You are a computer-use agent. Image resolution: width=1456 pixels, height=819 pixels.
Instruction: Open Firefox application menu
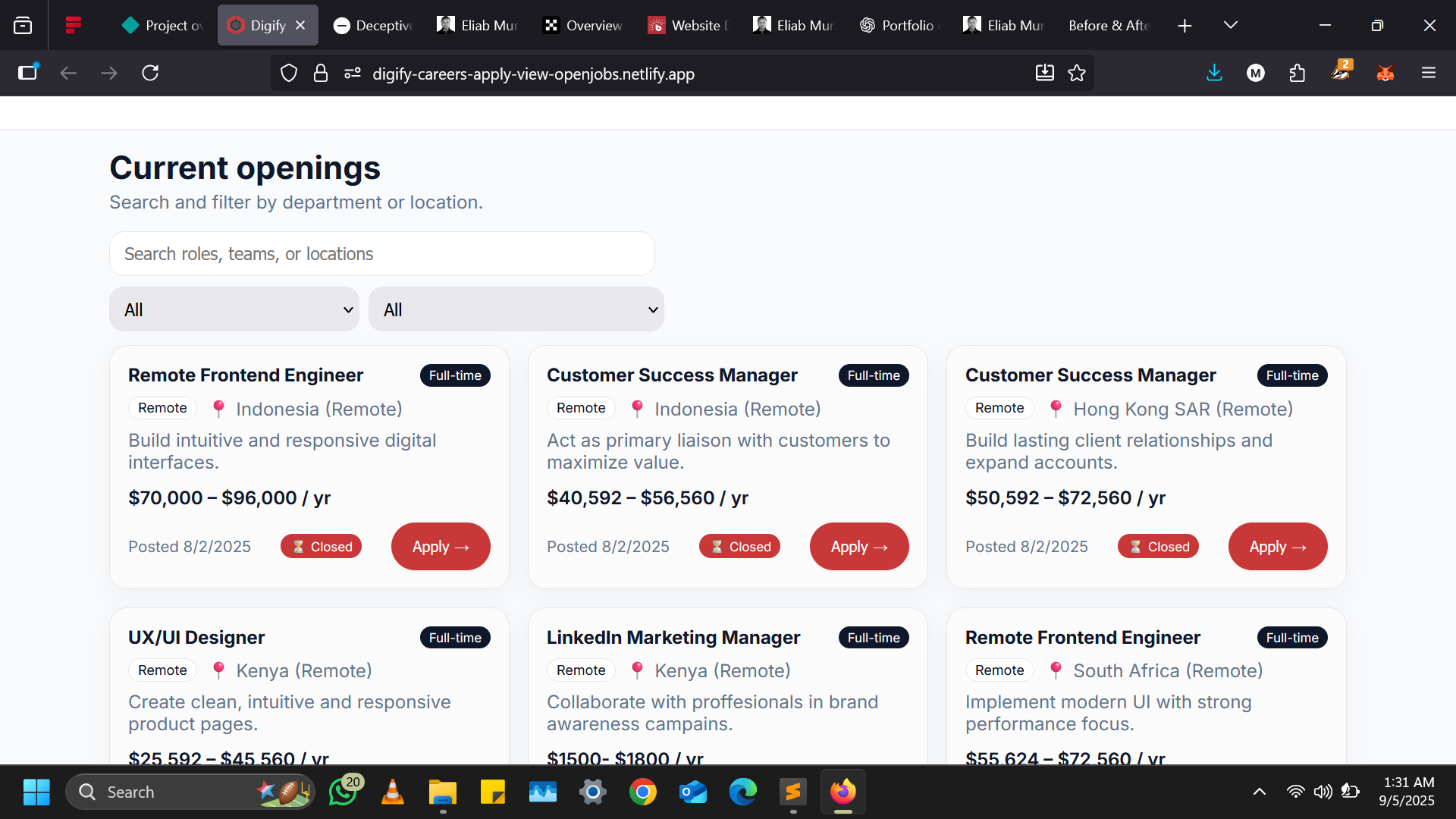1429,73
